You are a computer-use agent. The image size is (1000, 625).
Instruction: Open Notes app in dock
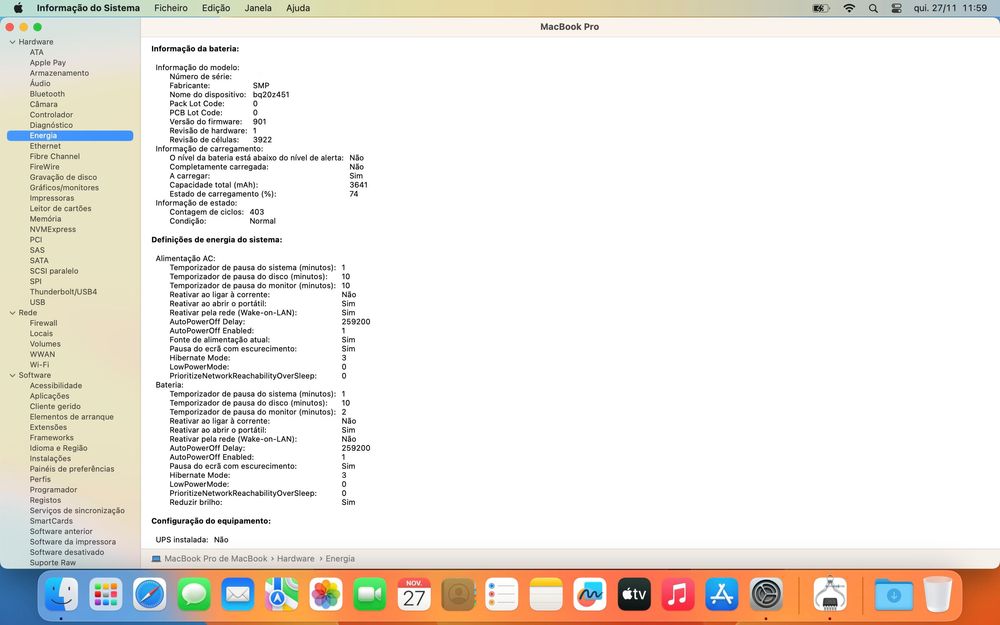click(x=546, y=594)
